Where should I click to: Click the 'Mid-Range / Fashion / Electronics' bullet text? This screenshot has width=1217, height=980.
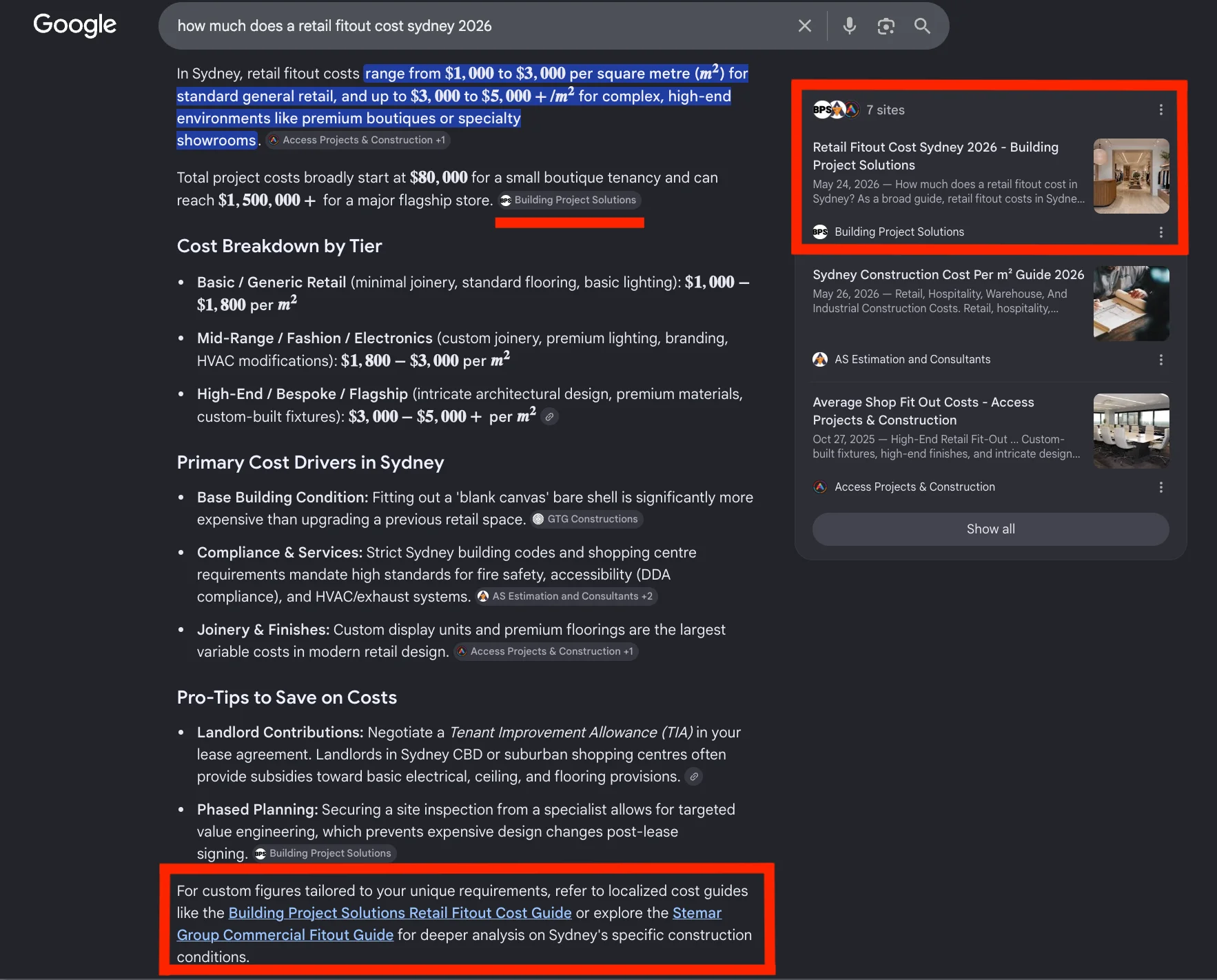pyautogui.click(x=314, y=338)
